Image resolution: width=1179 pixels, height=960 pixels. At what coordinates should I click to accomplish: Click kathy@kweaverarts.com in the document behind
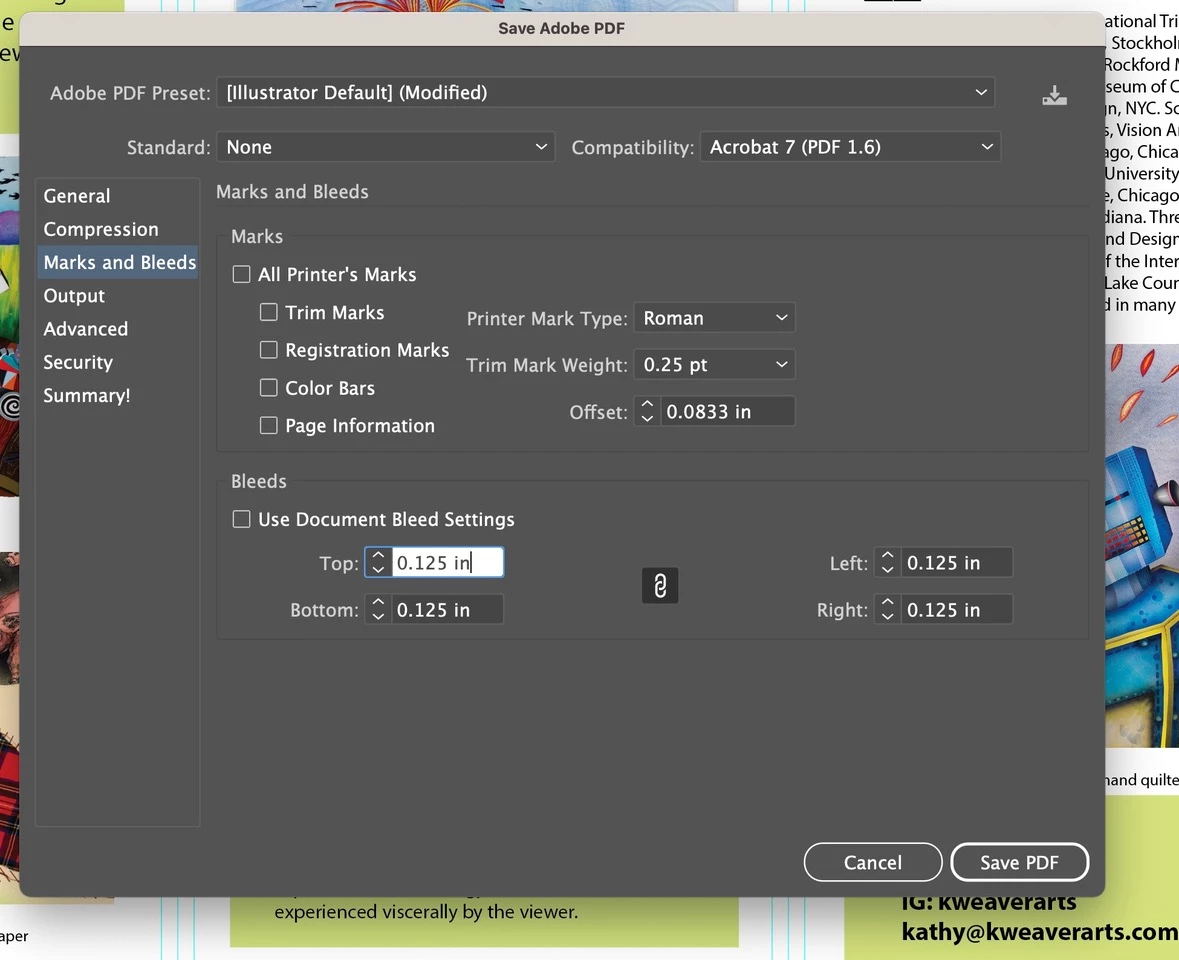coord(1040,932)
